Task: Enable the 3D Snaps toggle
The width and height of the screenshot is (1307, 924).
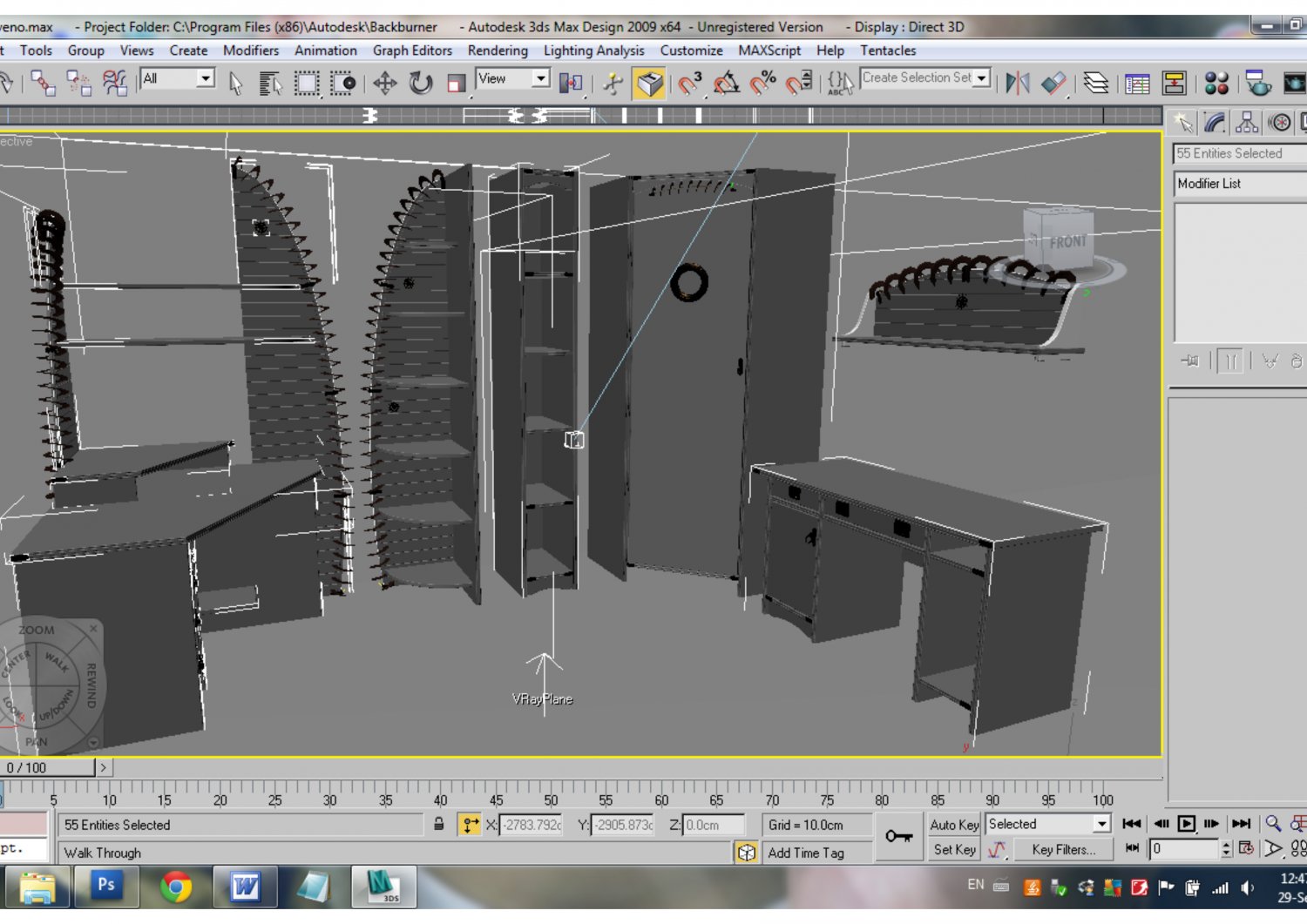Action: [688, 84]
